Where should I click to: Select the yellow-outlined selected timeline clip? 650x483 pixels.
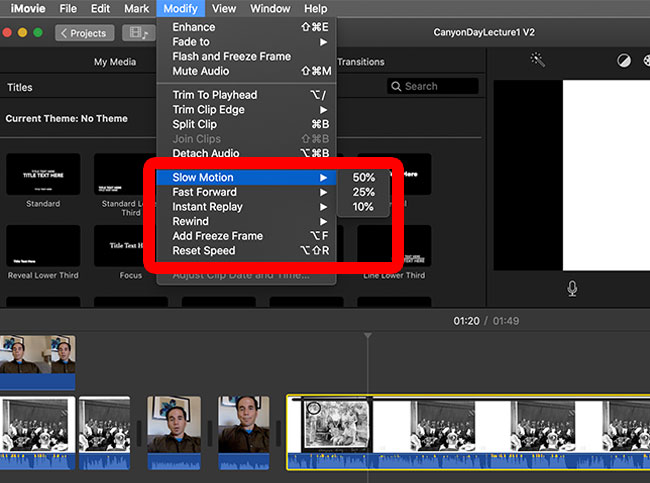468,432
